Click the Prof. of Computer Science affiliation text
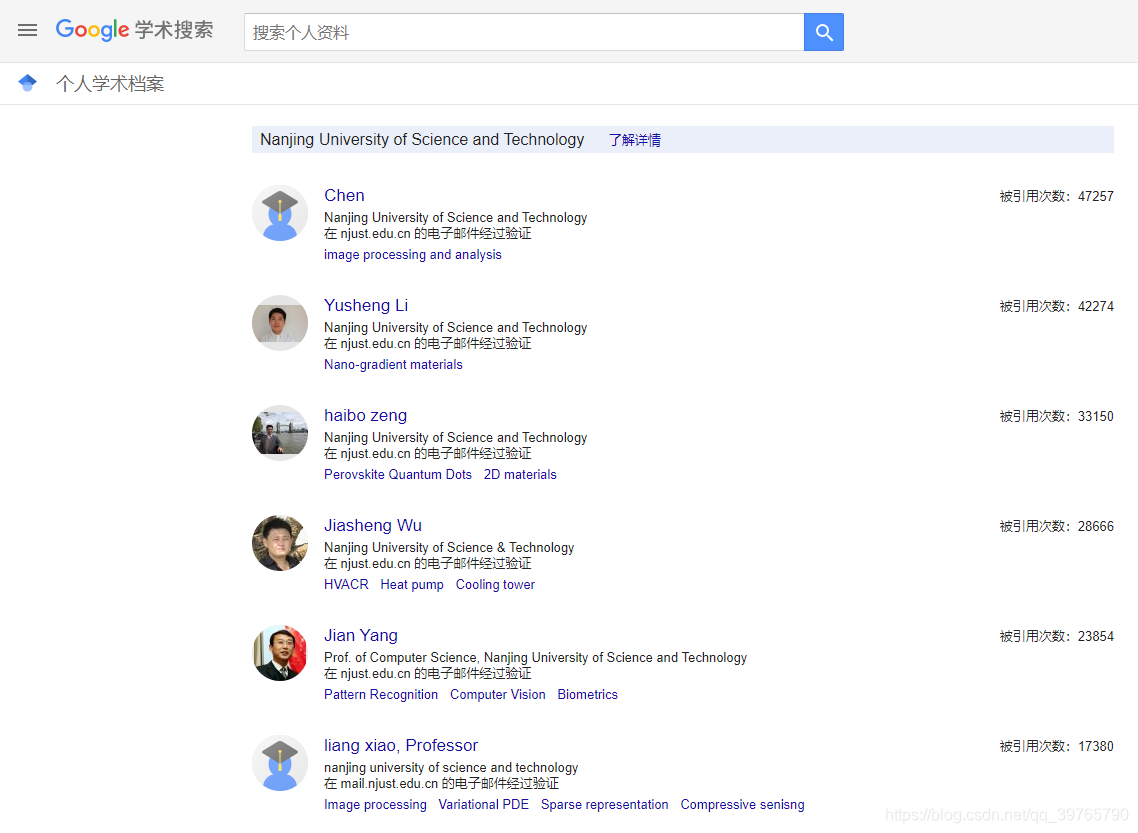The height and width of the screenshot is (833, 1138). click(x=535, y=657)
